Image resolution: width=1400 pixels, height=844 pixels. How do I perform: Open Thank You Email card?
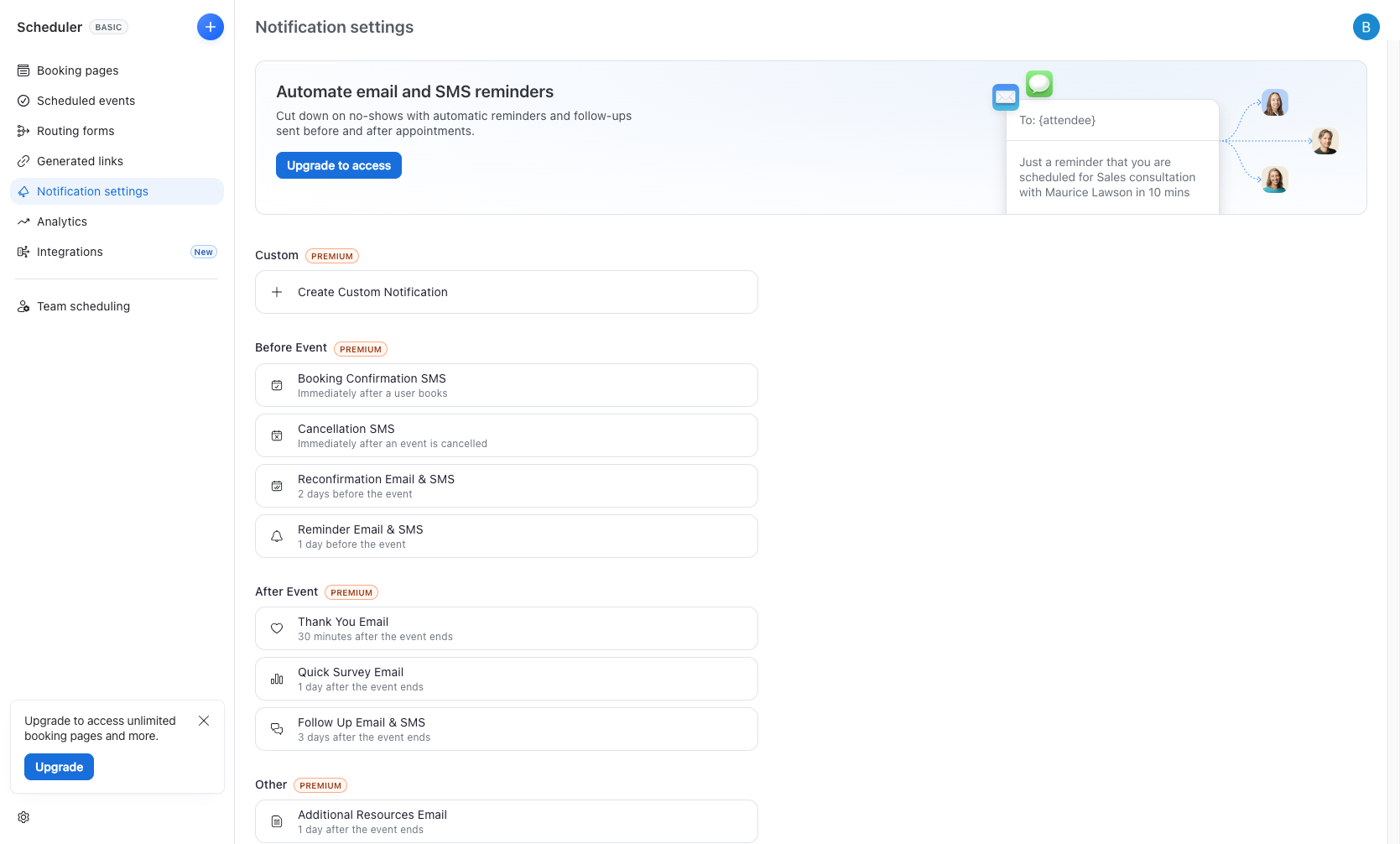507,628
